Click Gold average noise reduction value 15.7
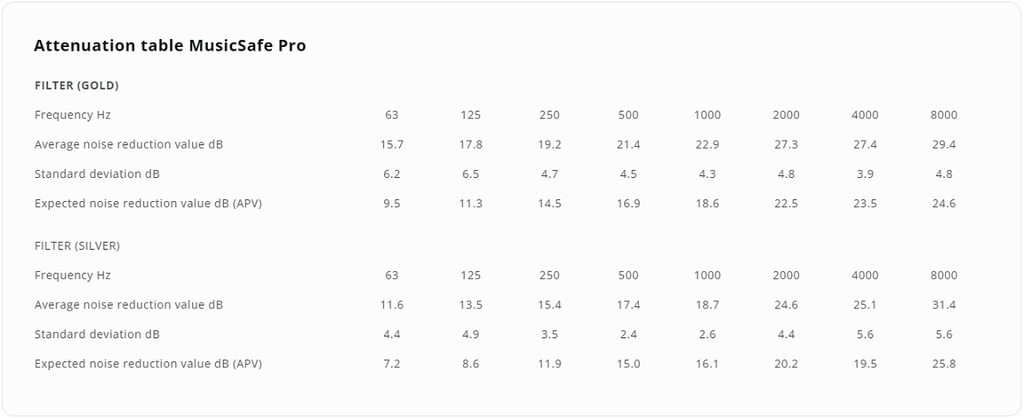Screen dimensions: 1024x418 392,144
